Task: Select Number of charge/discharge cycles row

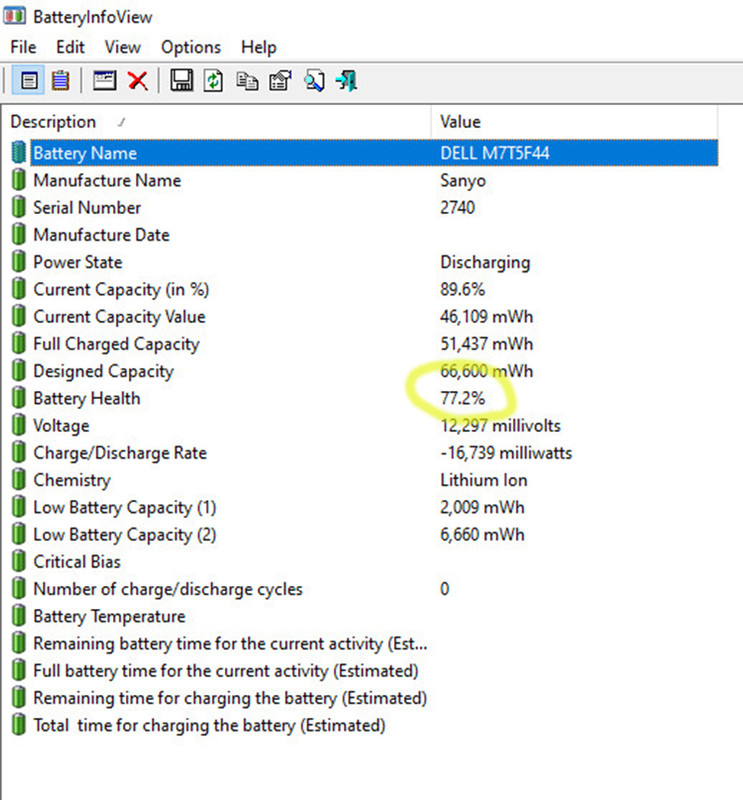Action: [364, 589]
